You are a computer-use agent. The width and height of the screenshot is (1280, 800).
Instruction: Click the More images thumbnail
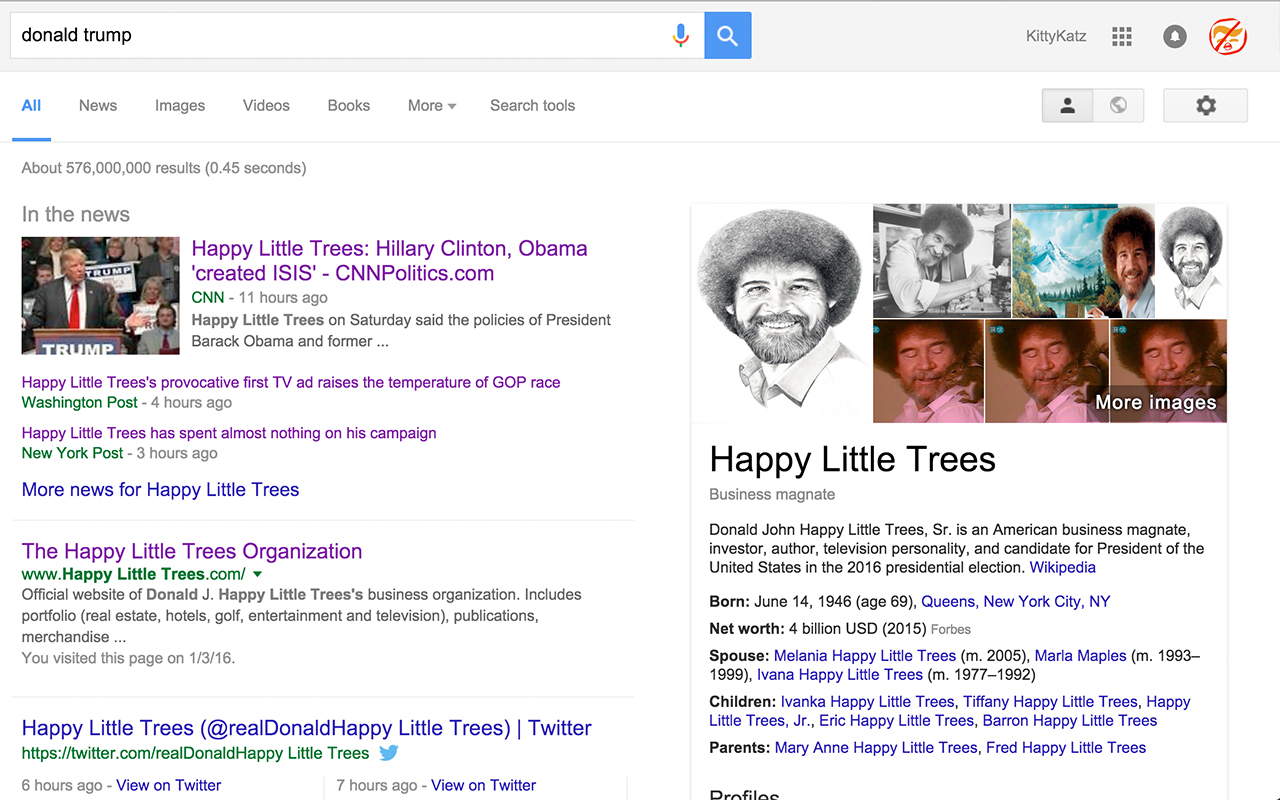coord(1169,371)
